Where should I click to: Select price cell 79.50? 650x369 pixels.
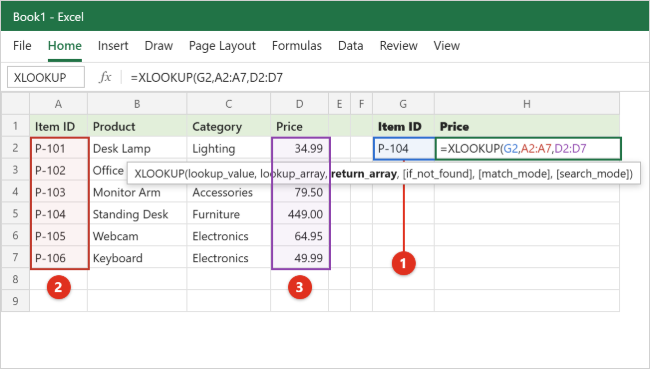(300, 192)
